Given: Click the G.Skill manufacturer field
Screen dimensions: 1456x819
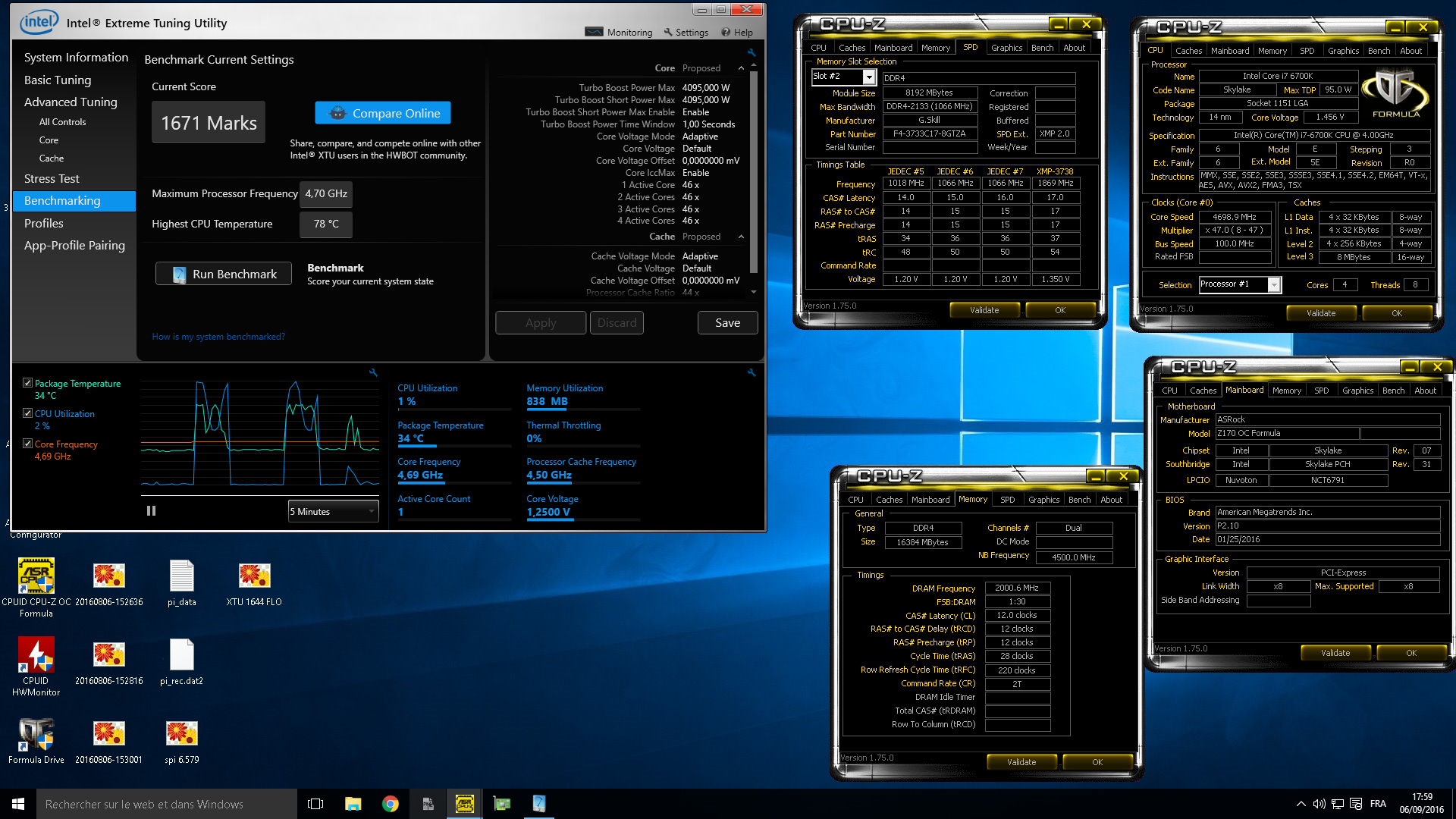Looking at the screenshot, I should pyautogui.click(x=929, y=121).
